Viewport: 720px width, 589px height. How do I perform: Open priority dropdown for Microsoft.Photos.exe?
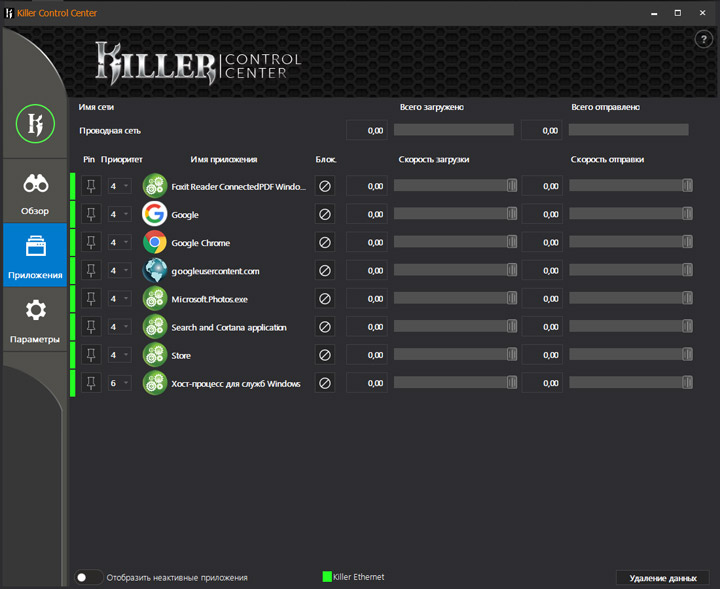[119, 299]
